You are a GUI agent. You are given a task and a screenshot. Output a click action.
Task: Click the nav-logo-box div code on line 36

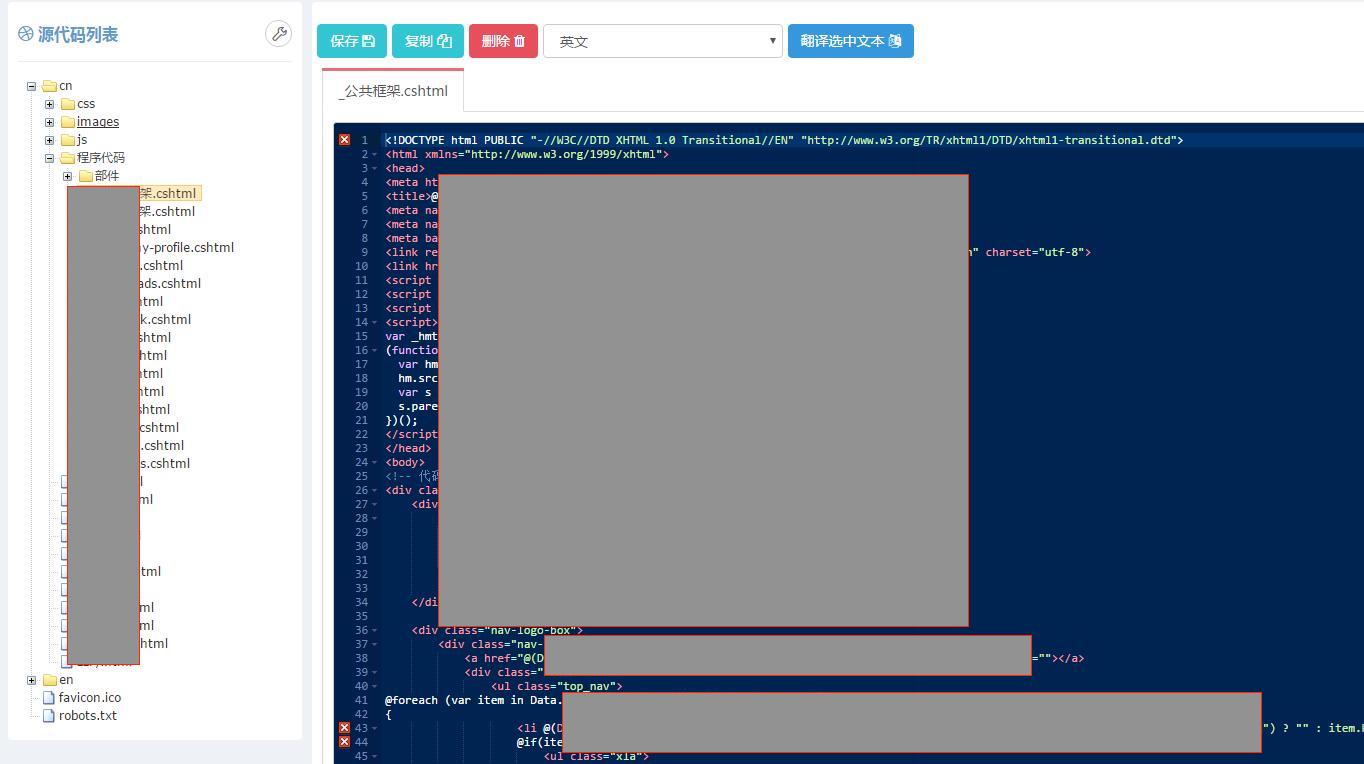497,630
